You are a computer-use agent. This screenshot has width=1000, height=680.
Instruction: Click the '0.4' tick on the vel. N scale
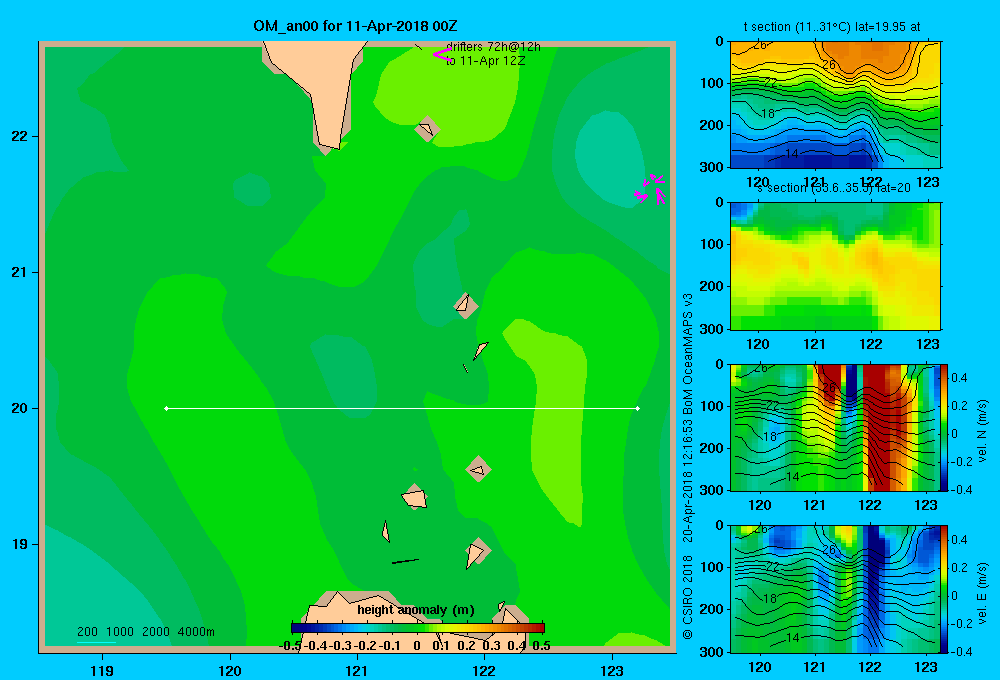[959, 378]
